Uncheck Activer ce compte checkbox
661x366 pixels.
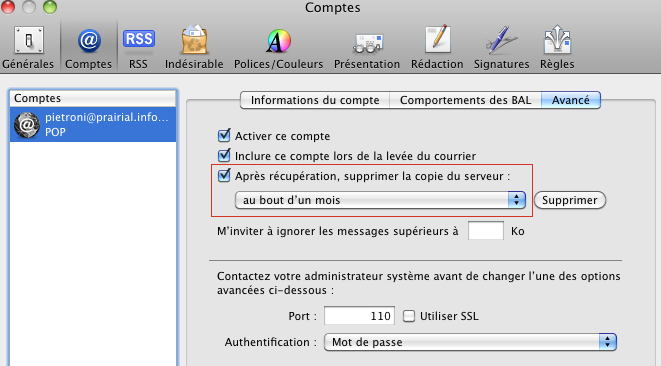[x=224, y=136]
